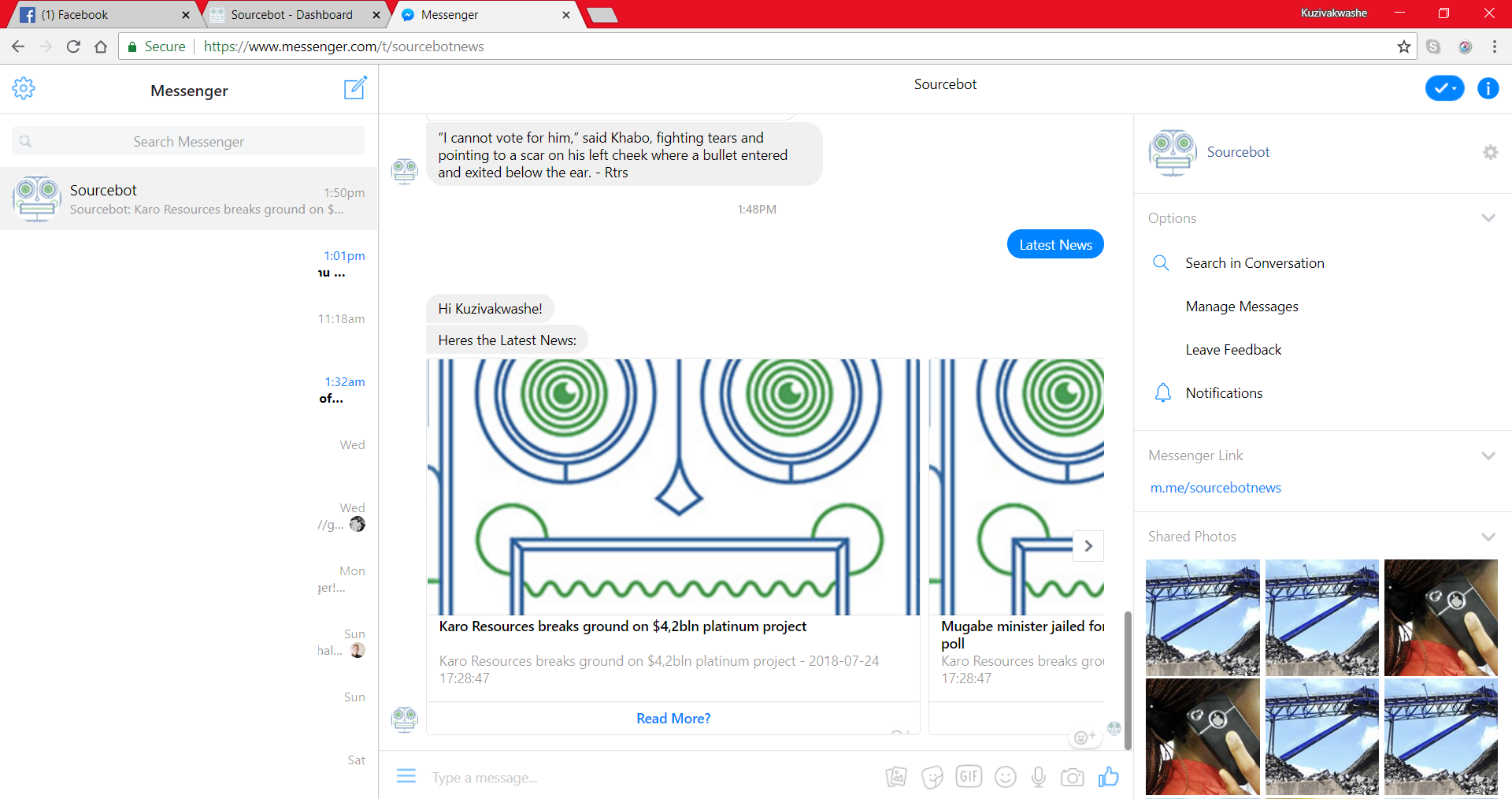The image size is (1512, 799).
Task: Open the persistent menu hamburger icon
Action: pyautogui.click(x=406, y=776)
